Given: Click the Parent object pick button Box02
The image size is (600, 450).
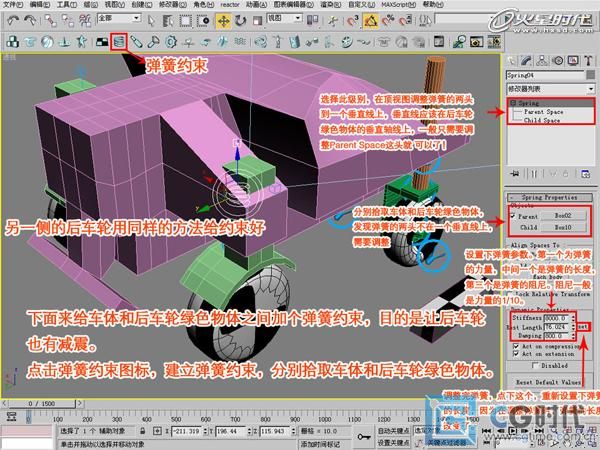Looking at the screenshot, I should [x=562, y=216].
